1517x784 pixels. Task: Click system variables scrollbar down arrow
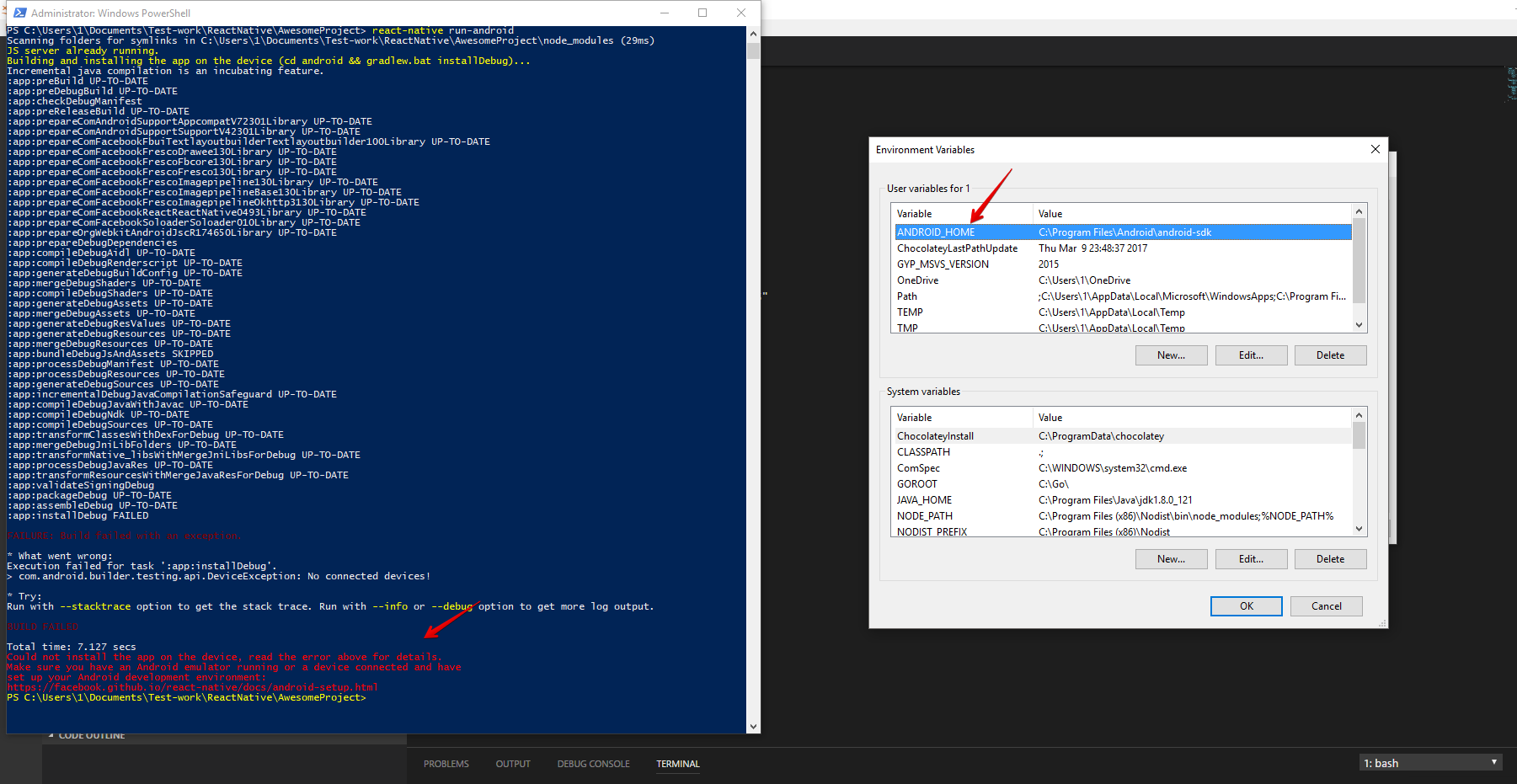[1359, 529]
